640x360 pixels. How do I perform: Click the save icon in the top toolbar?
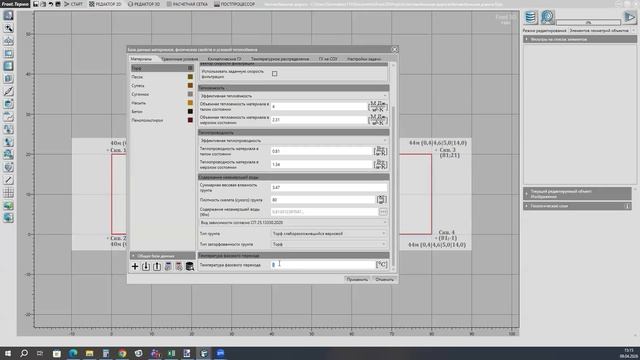coord(36,4)
